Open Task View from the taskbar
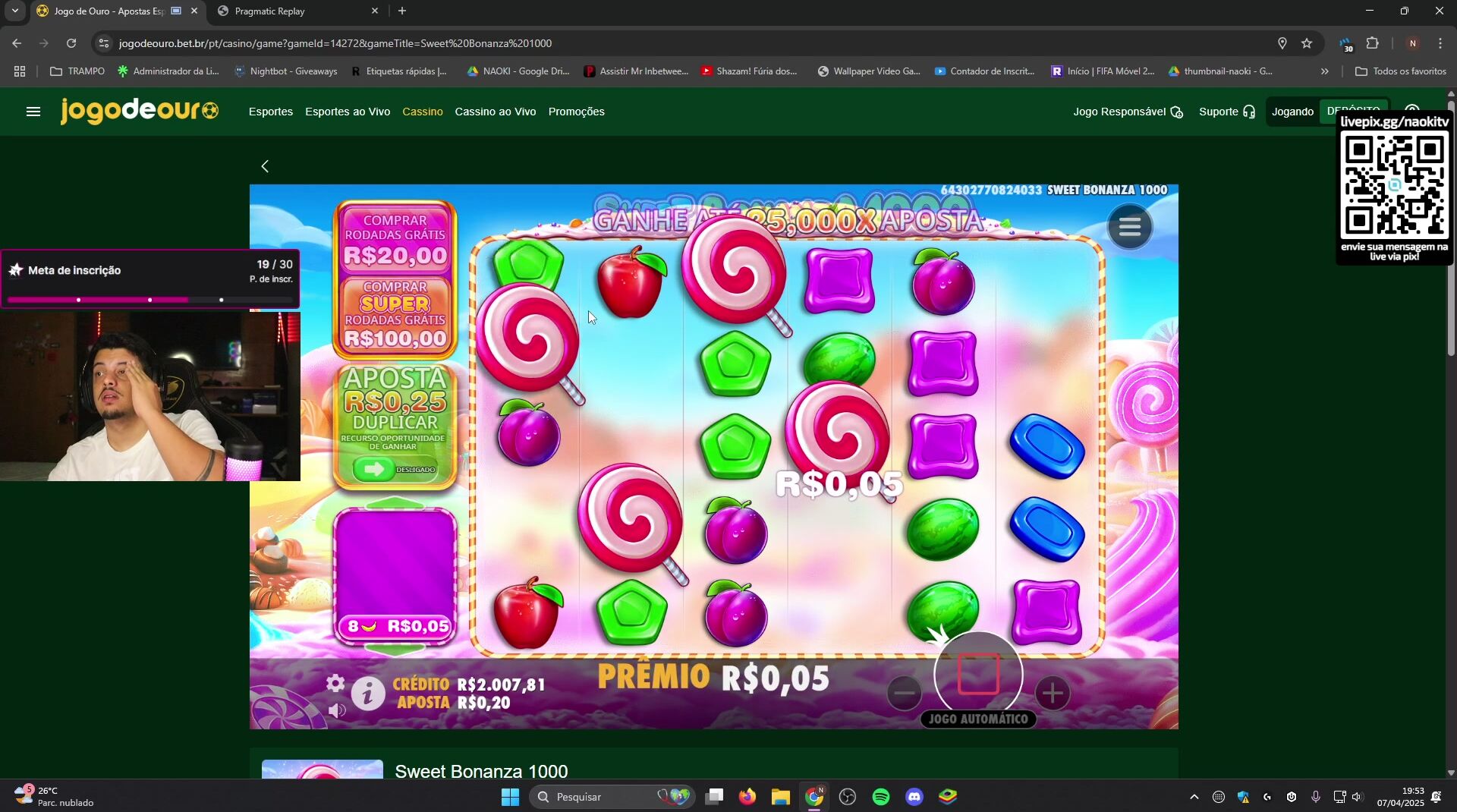This screenshot has height=812, width=1457. 714,797
